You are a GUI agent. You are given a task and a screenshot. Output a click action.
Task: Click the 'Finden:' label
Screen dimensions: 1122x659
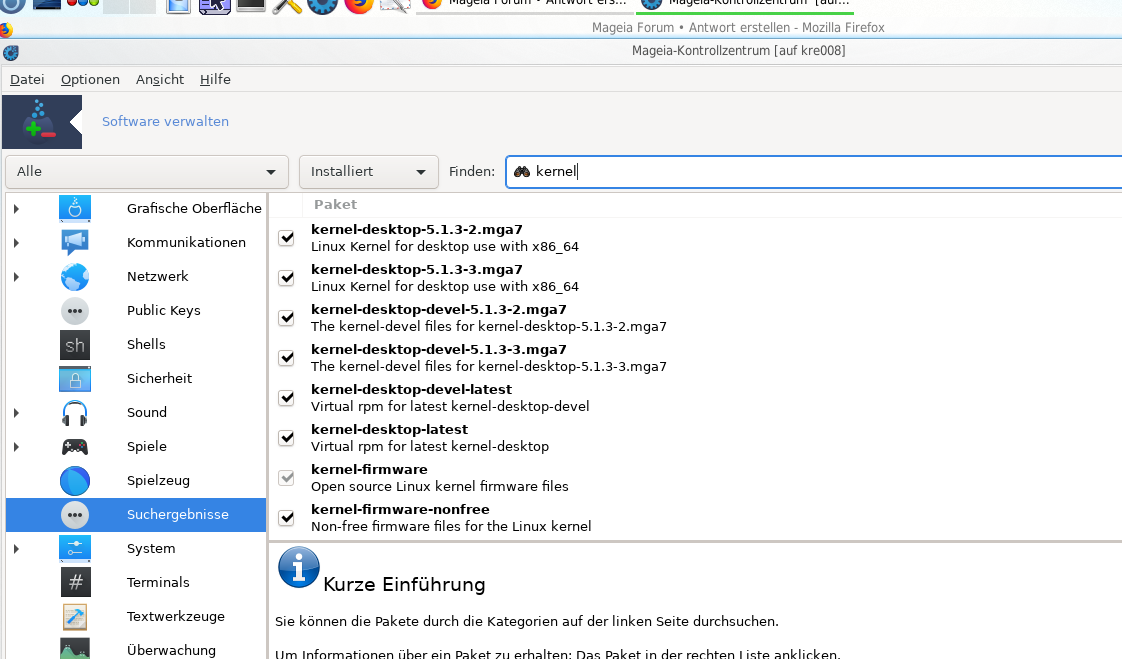coord(472,172)
